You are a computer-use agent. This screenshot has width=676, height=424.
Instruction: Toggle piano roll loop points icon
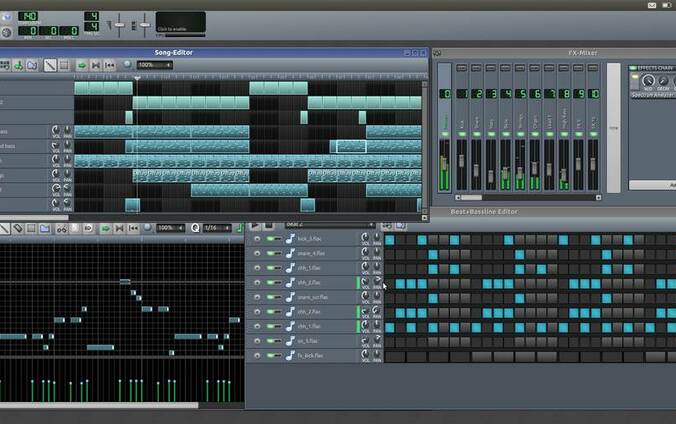click(x=119, y=229)
